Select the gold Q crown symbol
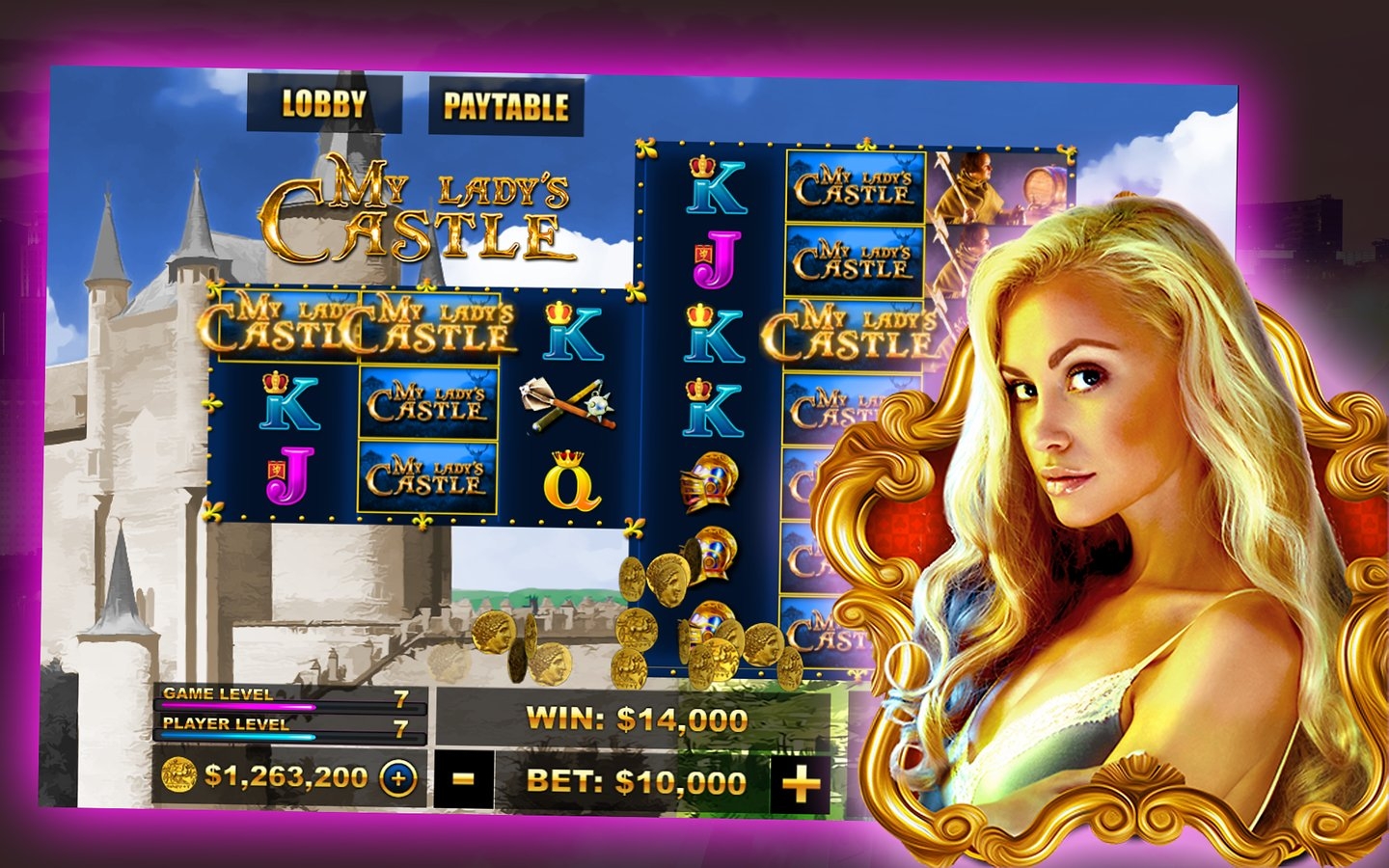 tap(571, 478)
